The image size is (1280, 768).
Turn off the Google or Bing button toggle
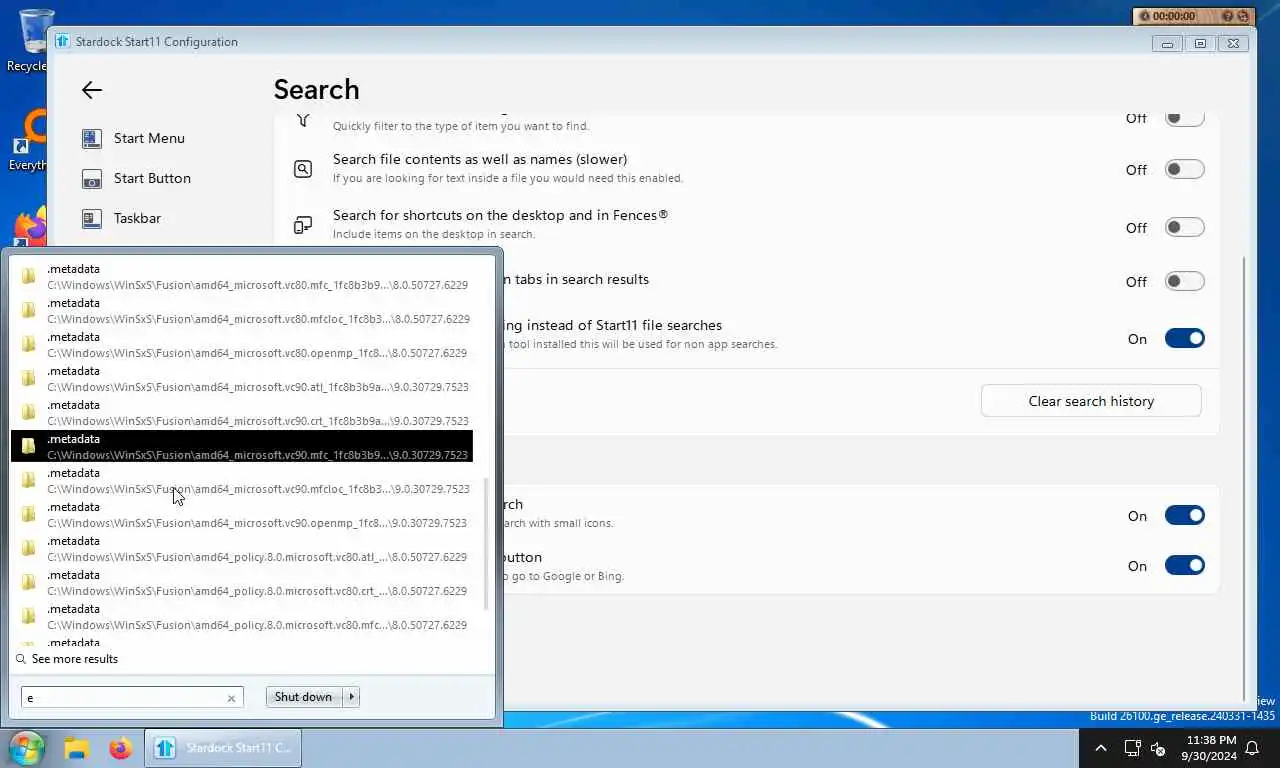[1184, 565]
